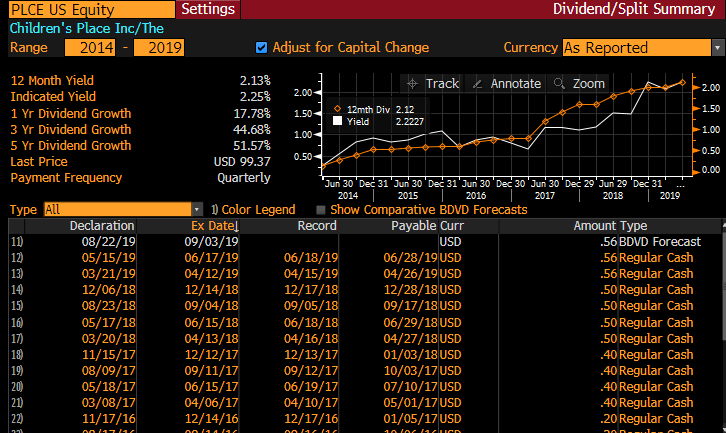Screen dimensions: 726x433
Task: Click the 12mth Div legend marker
Action: (338, 108)
